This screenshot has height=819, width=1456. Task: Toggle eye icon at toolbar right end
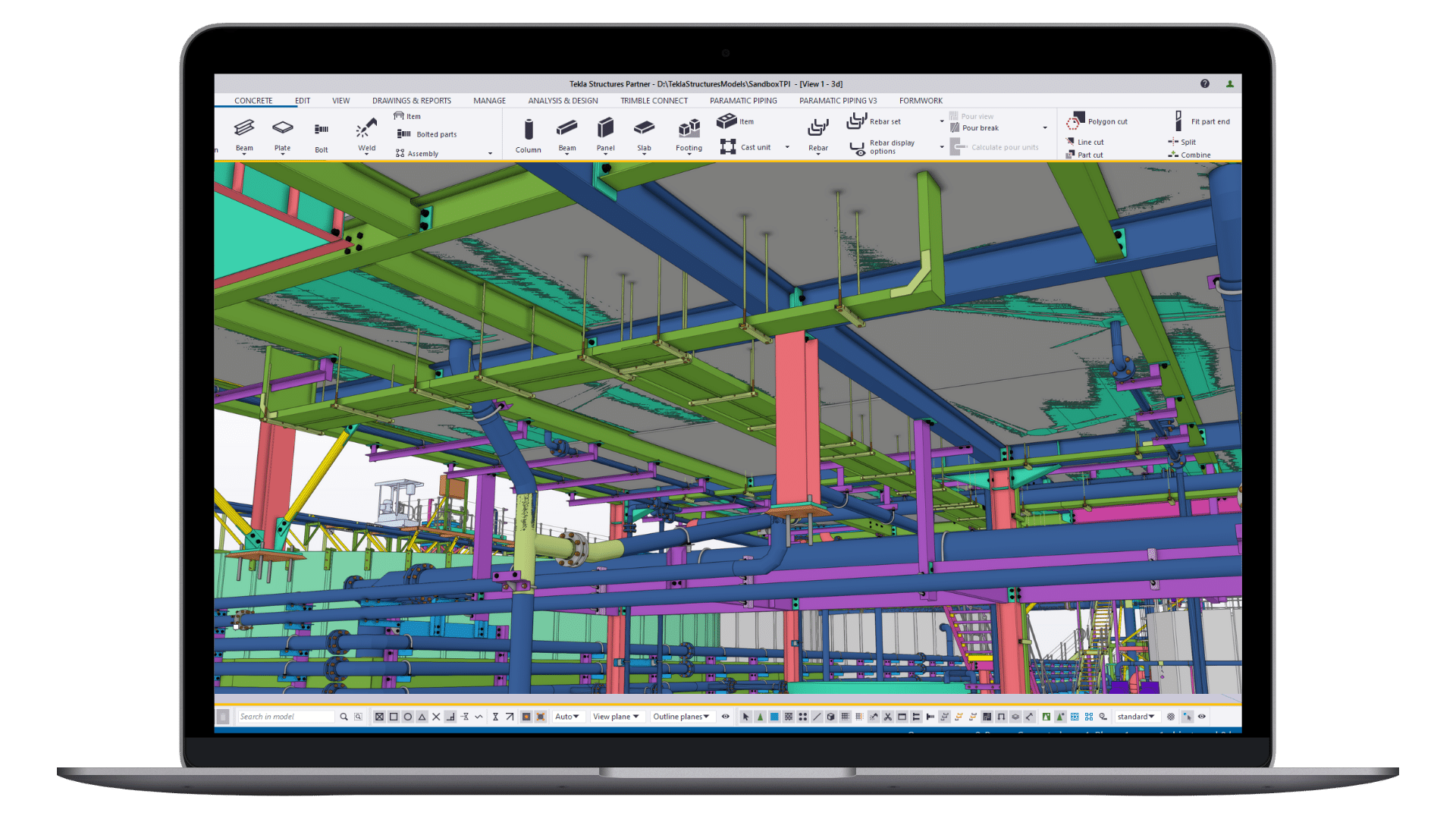coord(1202,717)
